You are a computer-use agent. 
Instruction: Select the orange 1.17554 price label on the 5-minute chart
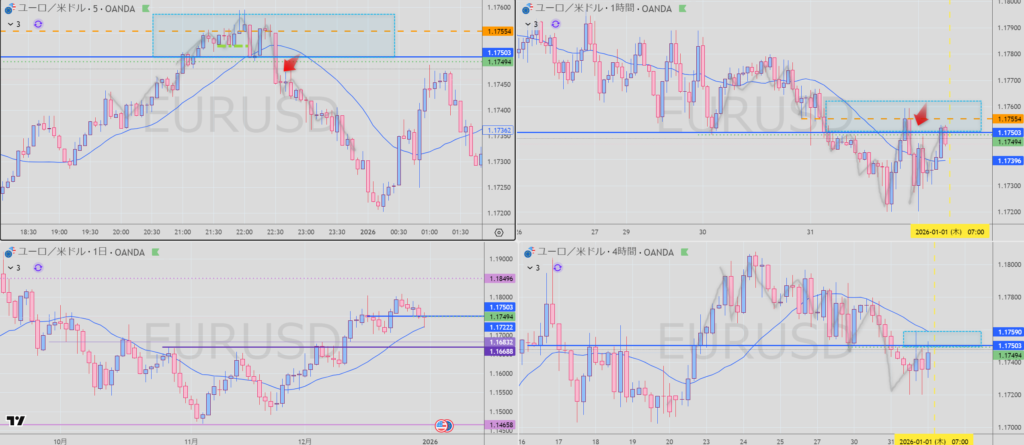(x=498, y=32)
